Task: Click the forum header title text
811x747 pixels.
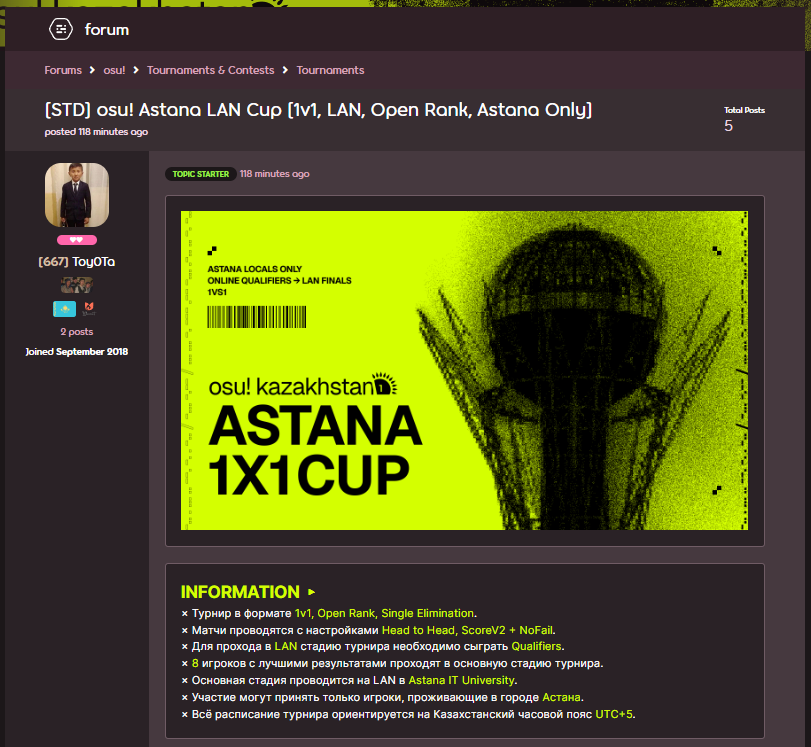Action: 107,29
